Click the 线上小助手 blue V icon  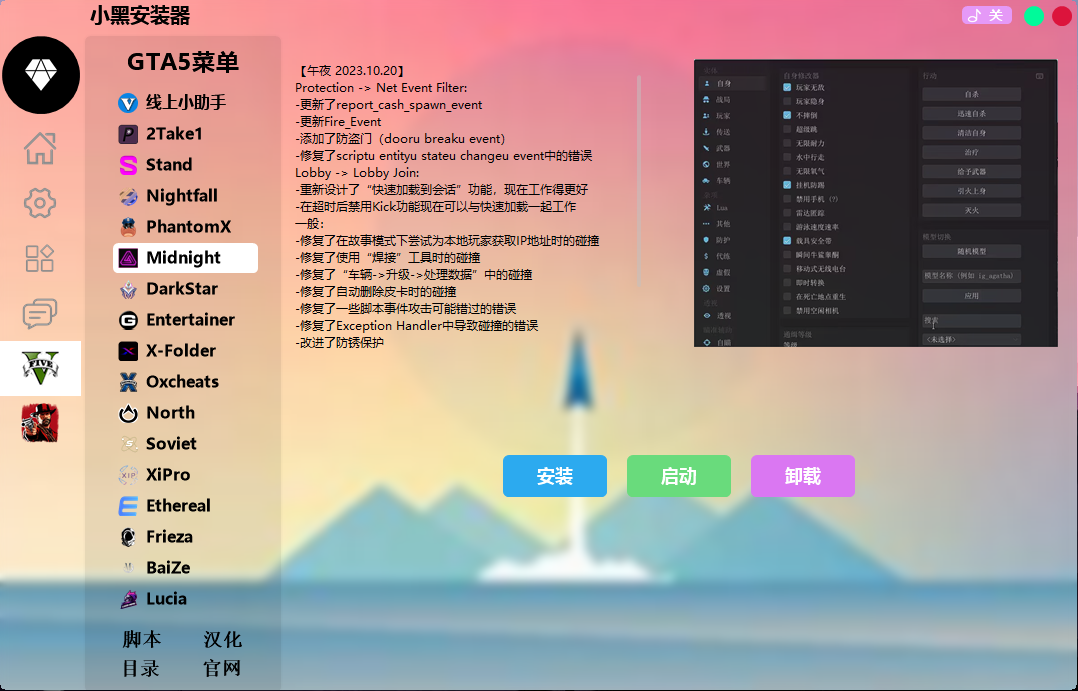[x=128, y=103]
